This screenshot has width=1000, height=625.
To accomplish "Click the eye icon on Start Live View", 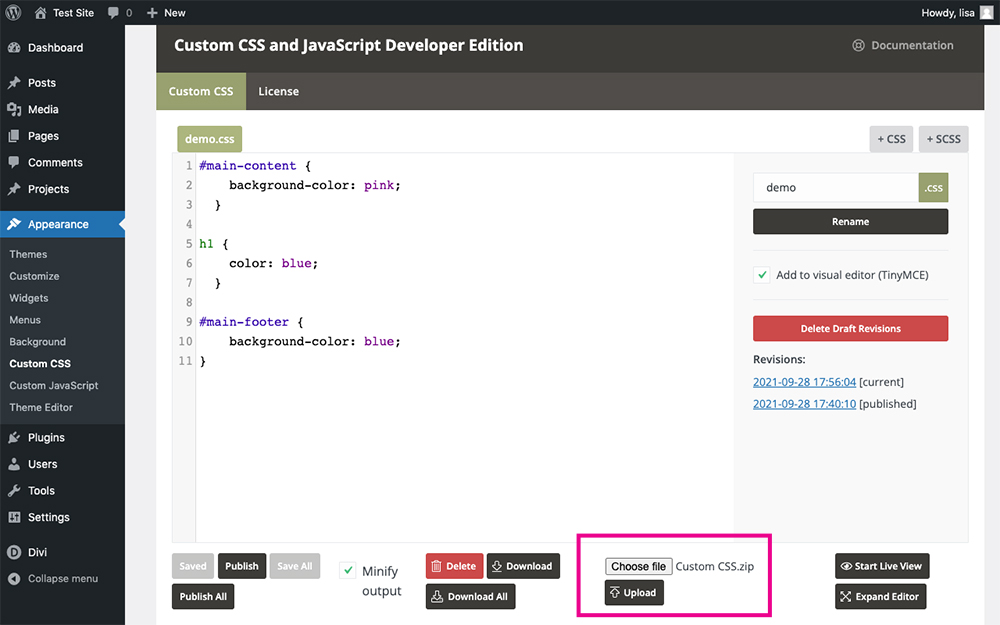I will (846, 566).
